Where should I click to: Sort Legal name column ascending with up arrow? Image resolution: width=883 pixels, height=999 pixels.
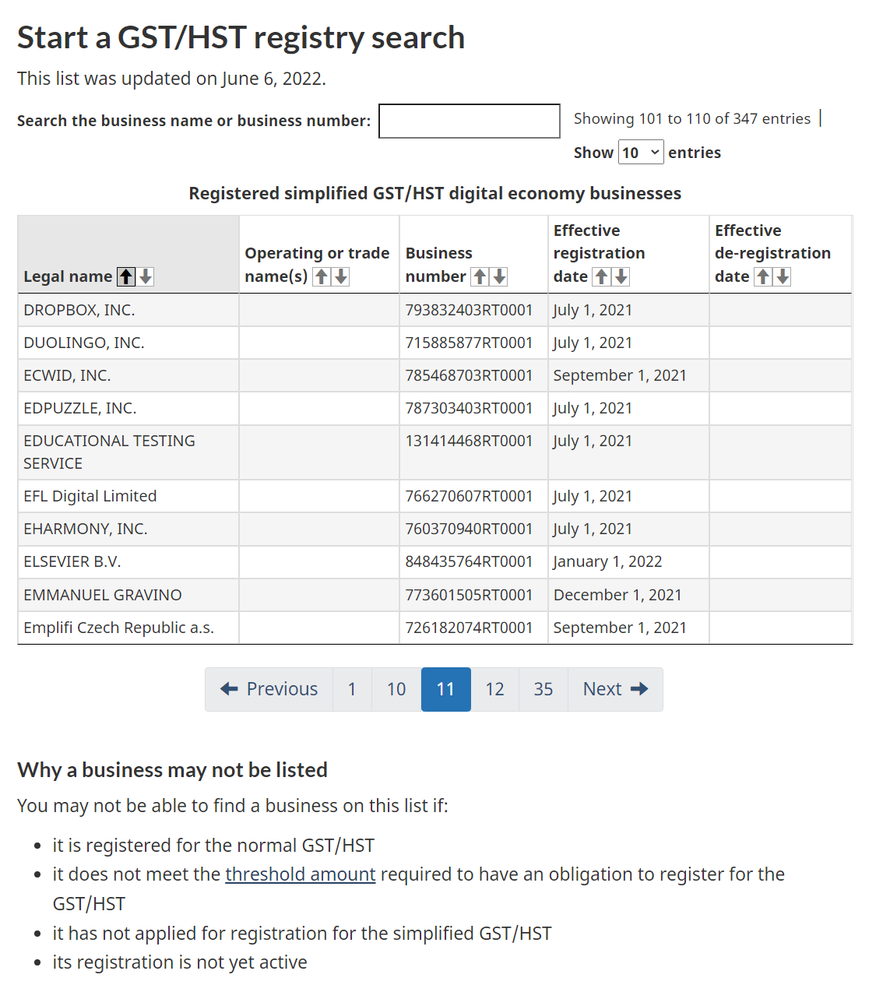click(x=124, y=276)
